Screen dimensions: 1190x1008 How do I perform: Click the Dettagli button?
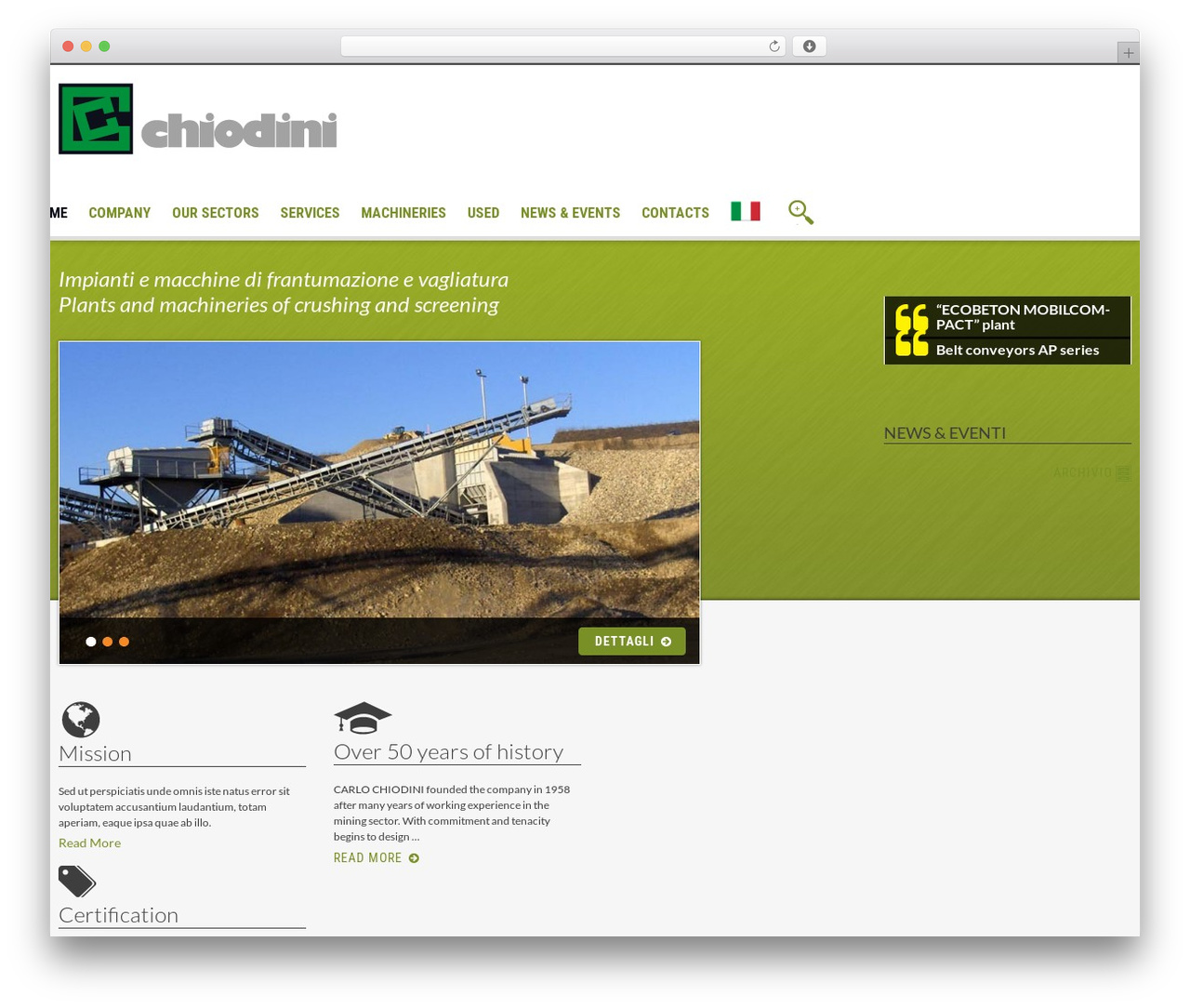click(632, 642)
